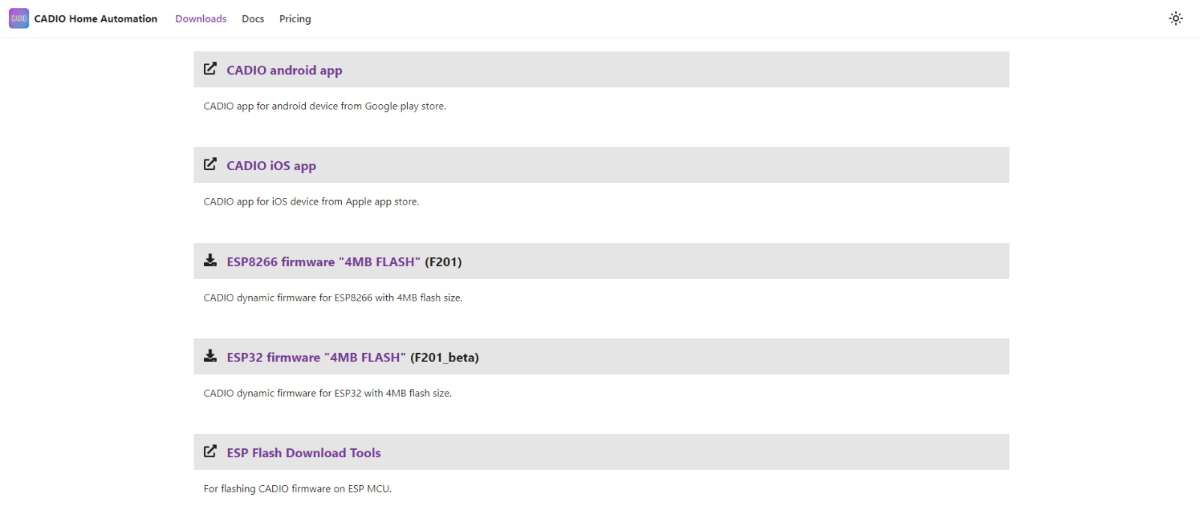Open the Downloads navigation tab
Viewport: 1200px width, 506px height.
pyautogui.click(x=201, y=19)
